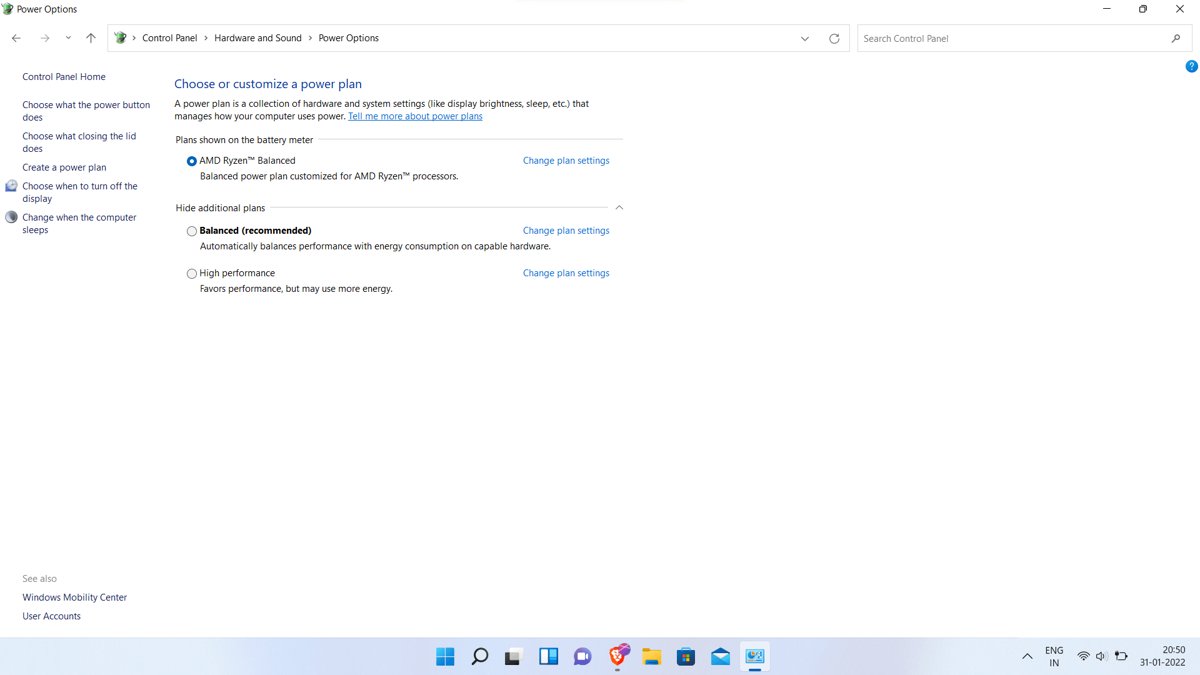Open Widgets from the taskbar
Image resolution: width=1200 pixels, height=675 pixels.
pos(548,656)
